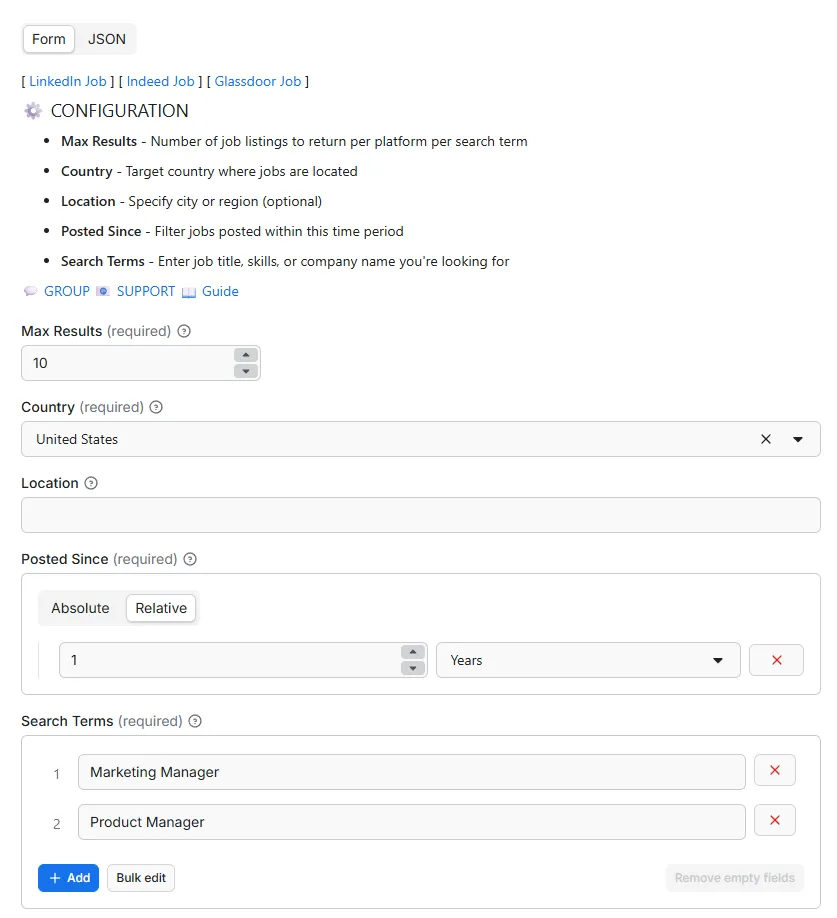Click the Bulk edit button
837x918 pixels.
[x=140, y=877]
